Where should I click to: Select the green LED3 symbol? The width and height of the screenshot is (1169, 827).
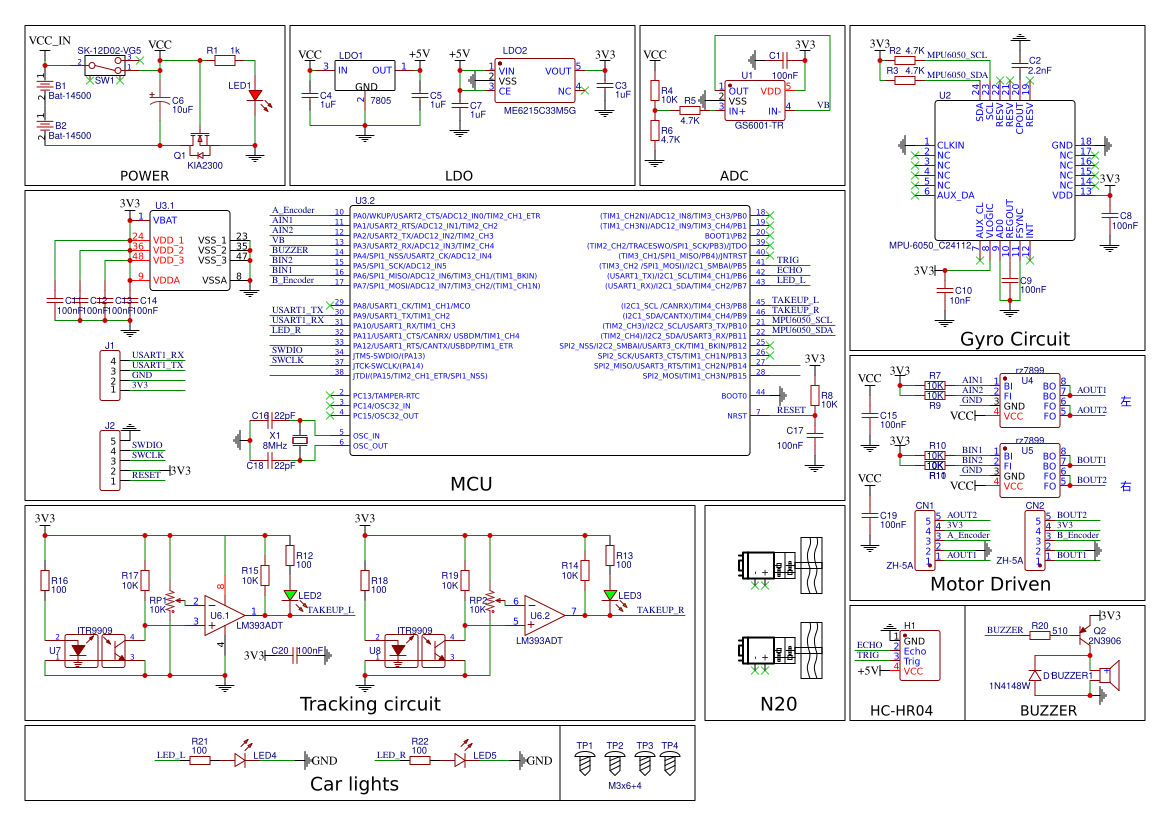click(610, 595)
